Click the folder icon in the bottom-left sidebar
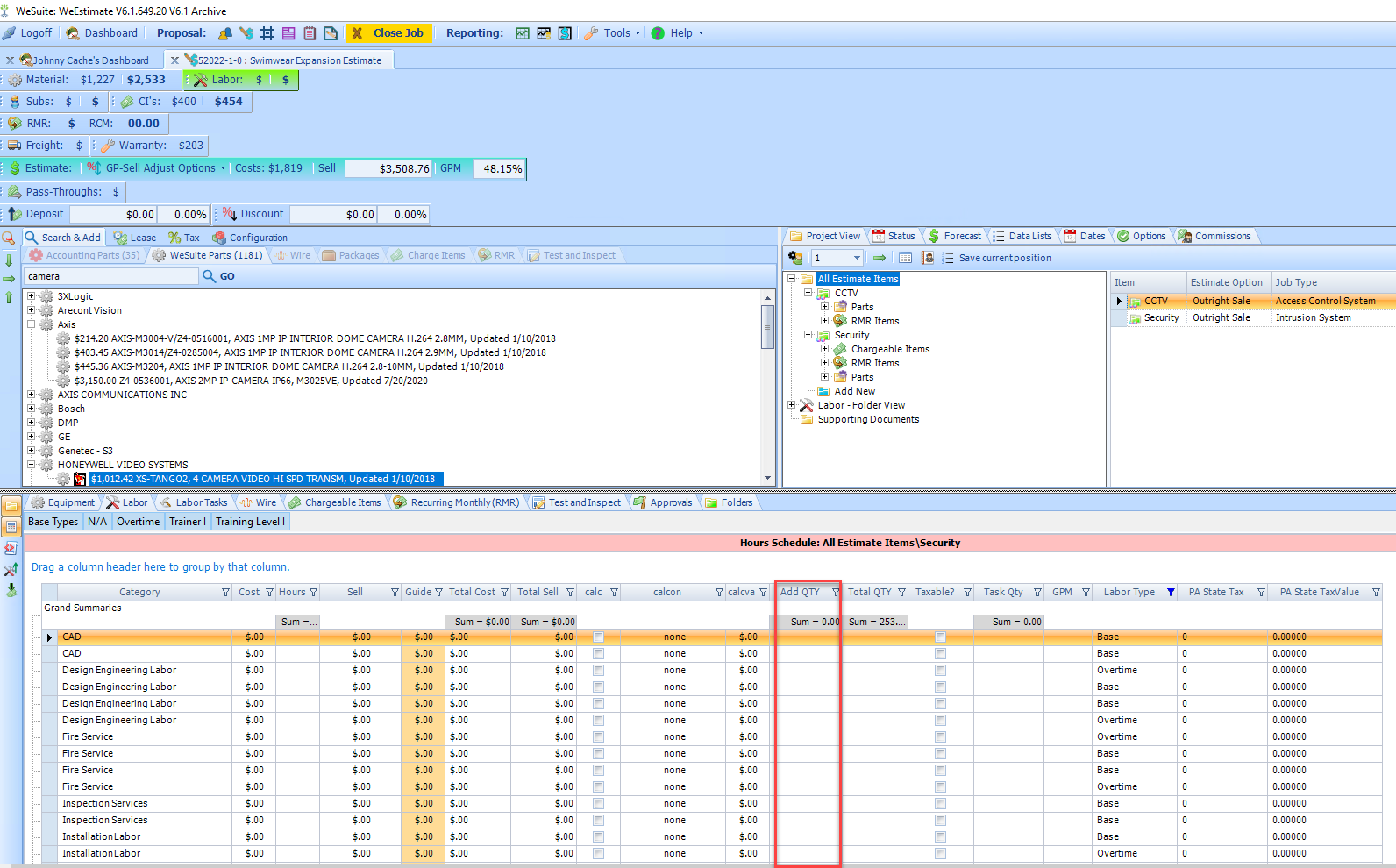Image resolution: width=1396 pixels, height=868 pixels. [11, 506]
